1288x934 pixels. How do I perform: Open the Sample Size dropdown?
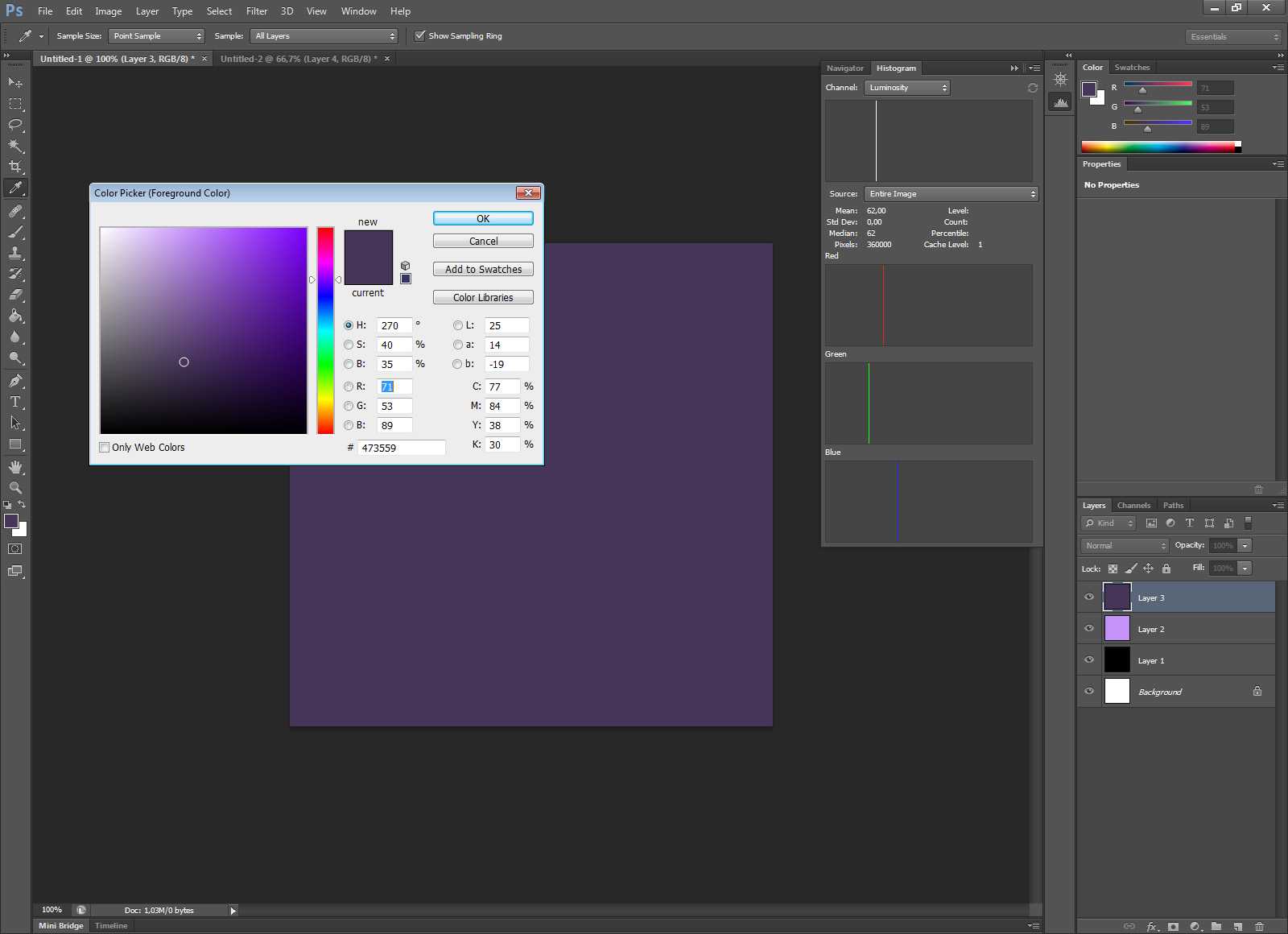click(x=157, y=36)
